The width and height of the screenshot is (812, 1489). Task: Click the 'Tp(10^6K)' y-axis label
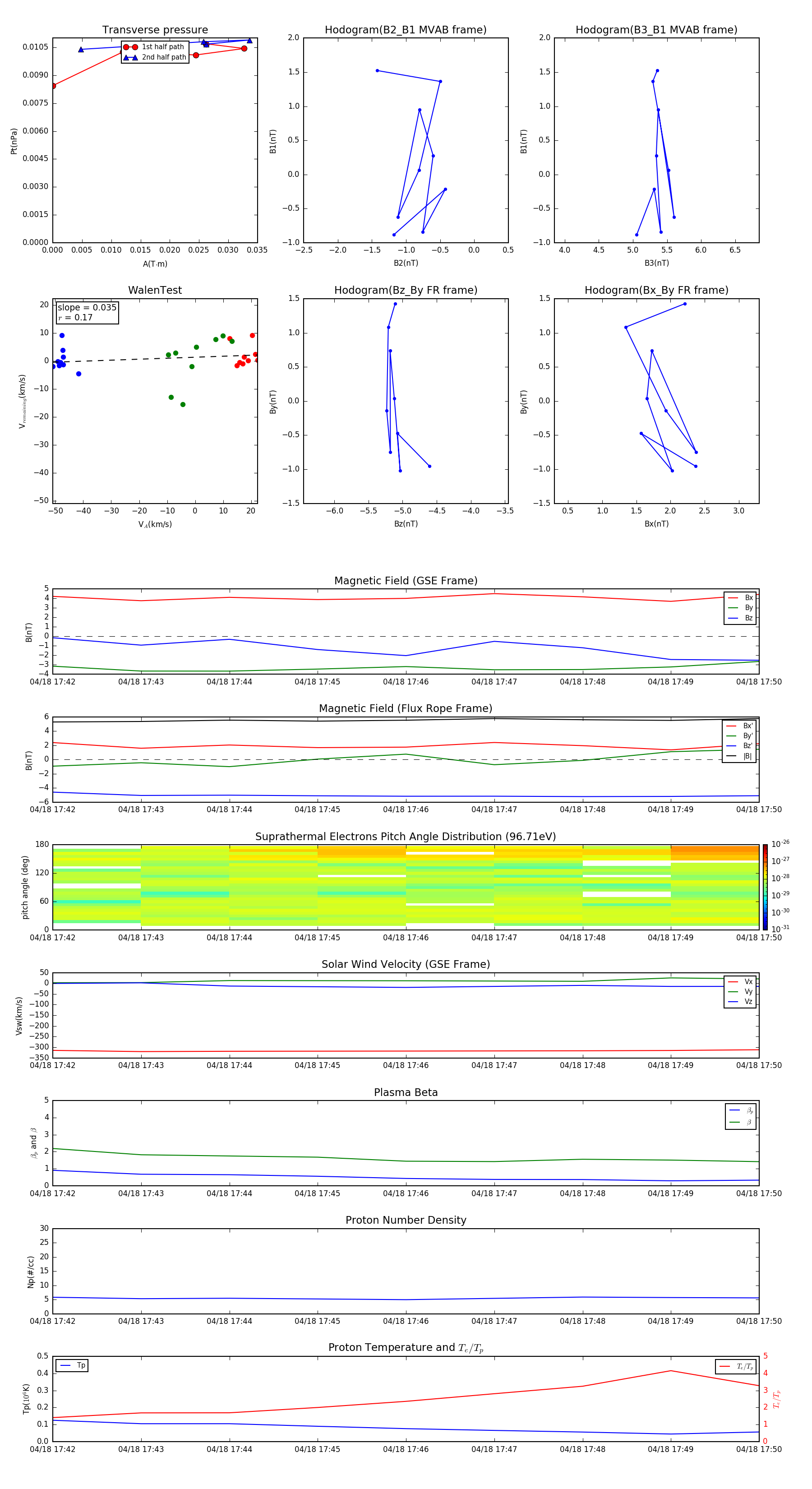(26, 1399)
